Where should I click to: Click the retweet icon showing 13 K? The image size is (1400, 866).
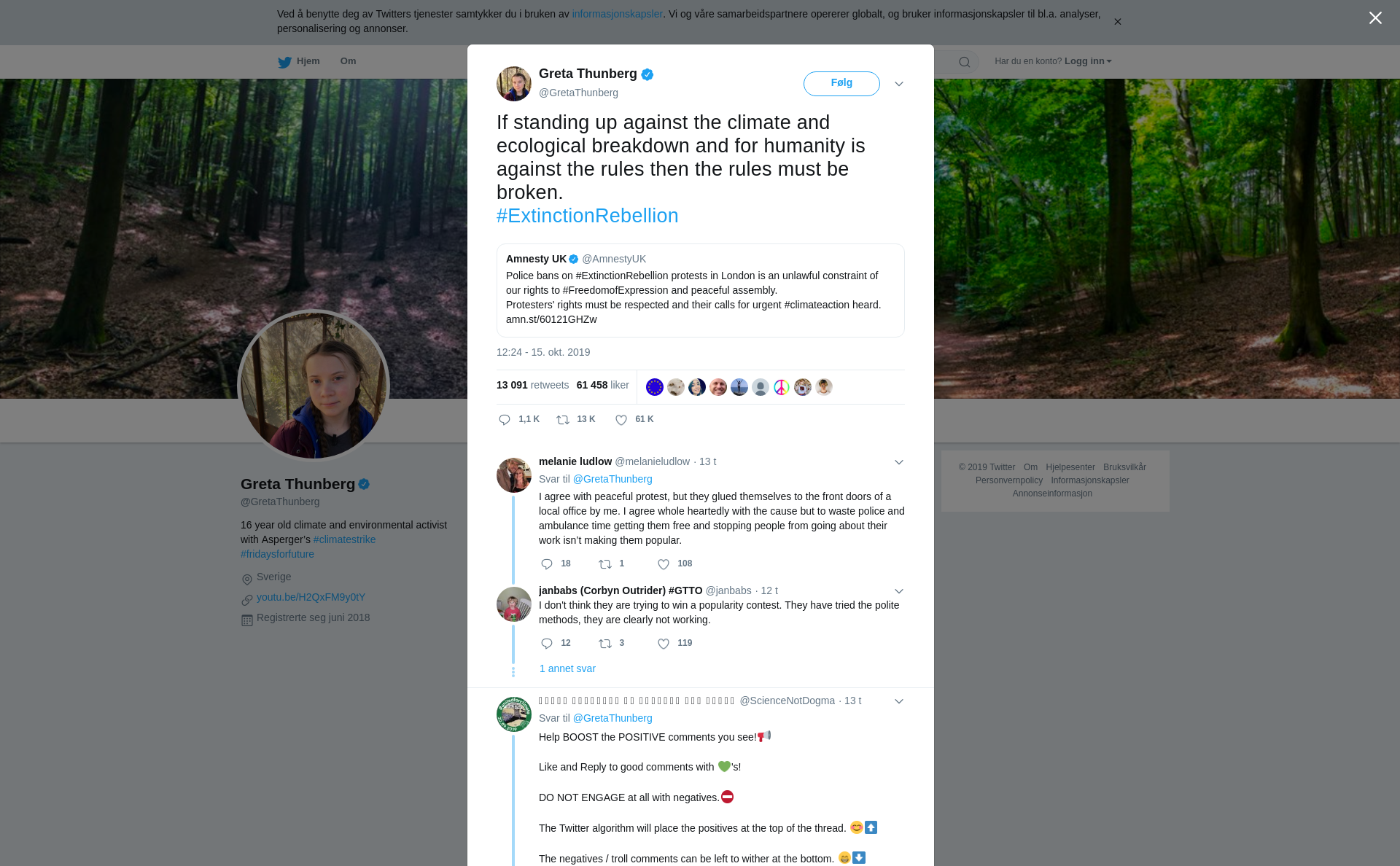(563, 420)
